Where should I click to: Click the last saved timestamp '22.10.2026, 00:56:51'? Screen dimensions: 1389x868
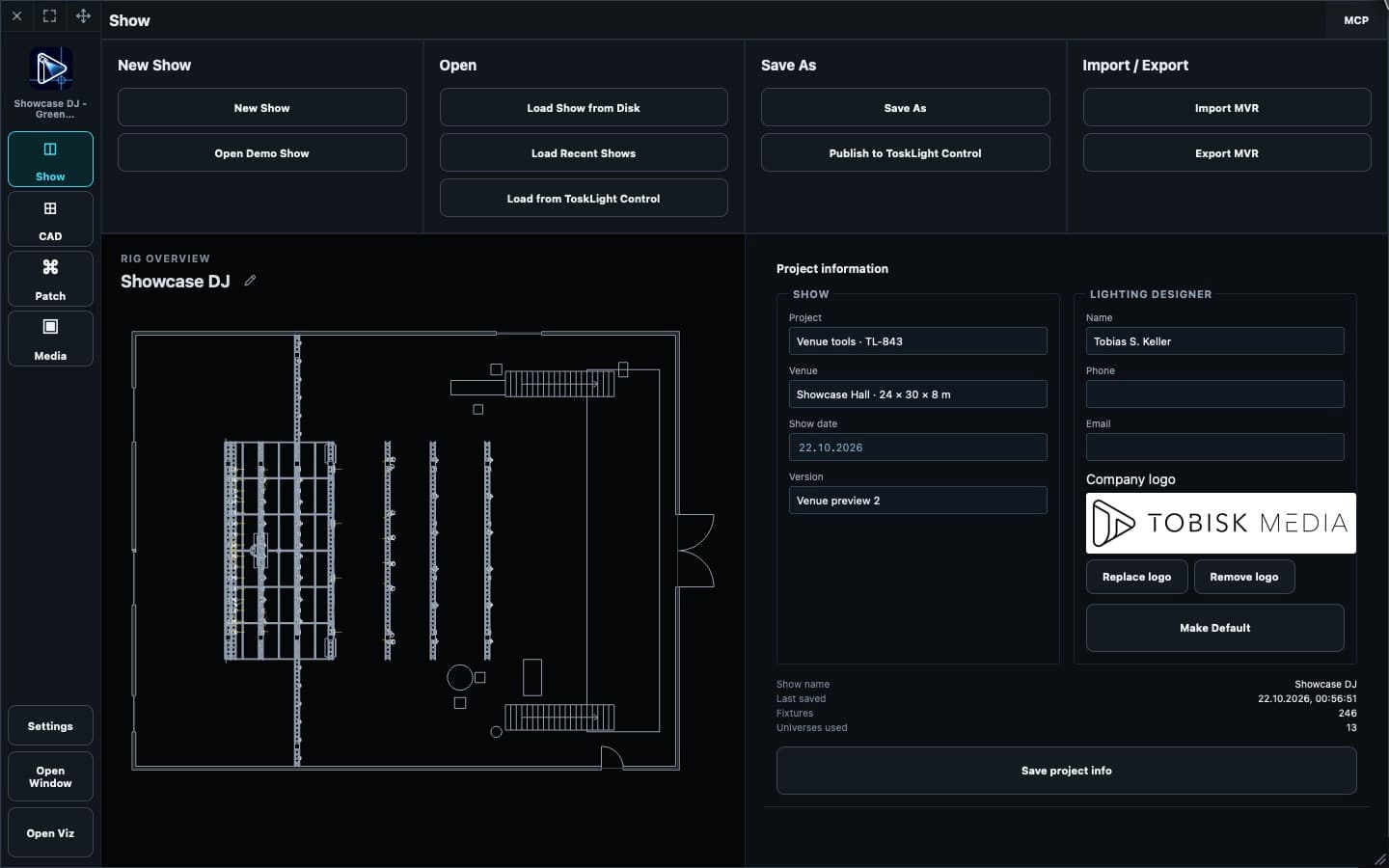pos(1307,699)
